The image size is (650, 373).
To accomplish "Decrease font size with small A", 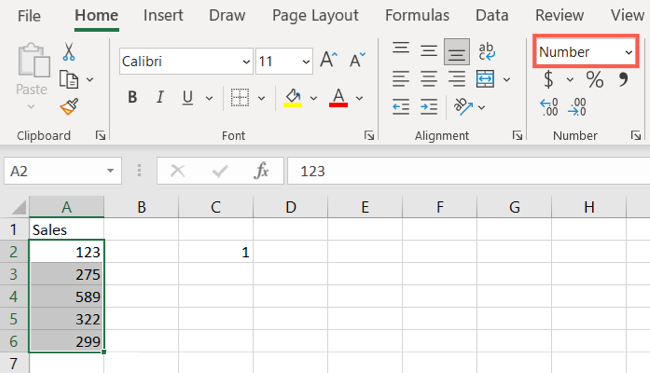I will click(357, 60).
